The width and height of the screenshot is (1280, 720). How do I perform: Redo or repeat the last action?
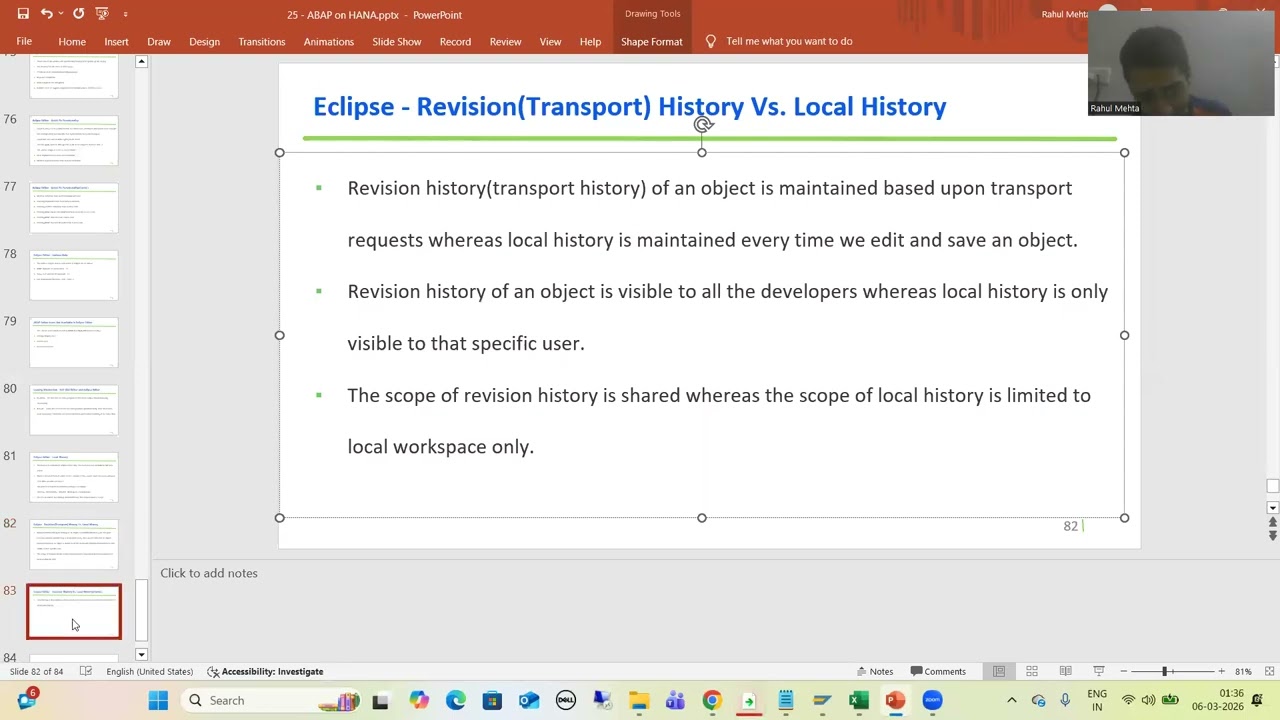pyautogui.click(x=78, y=14)
